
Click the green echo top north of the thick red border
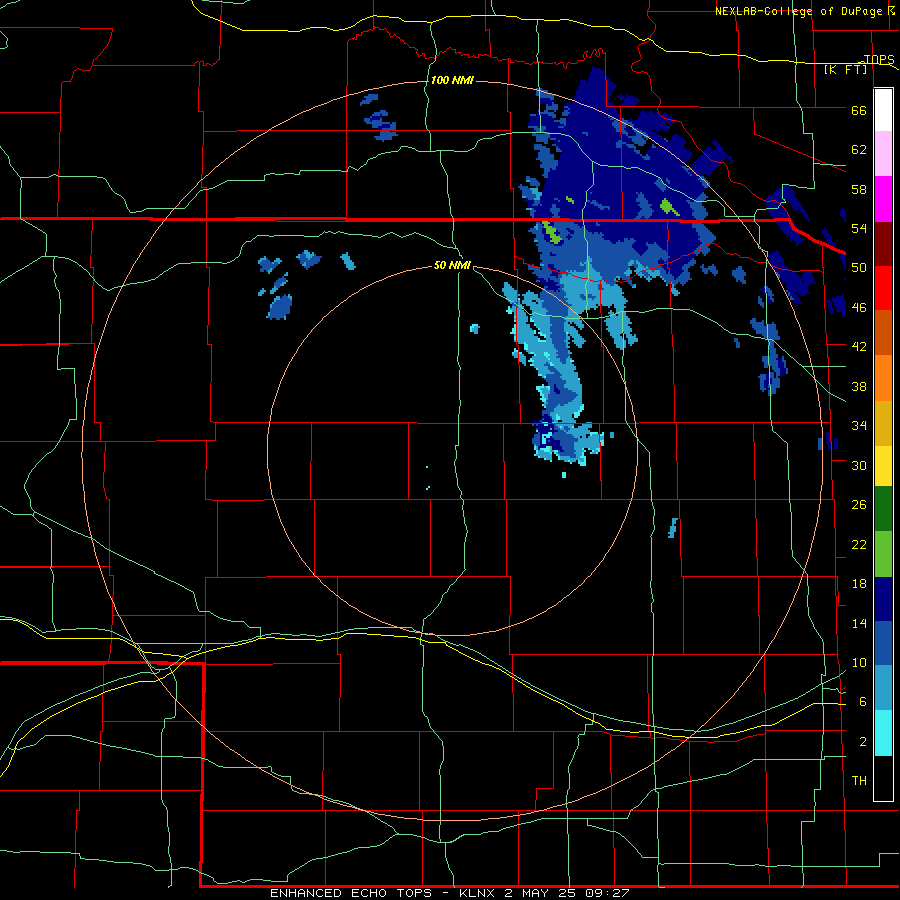pyautogui.click(x=669, y=206)
